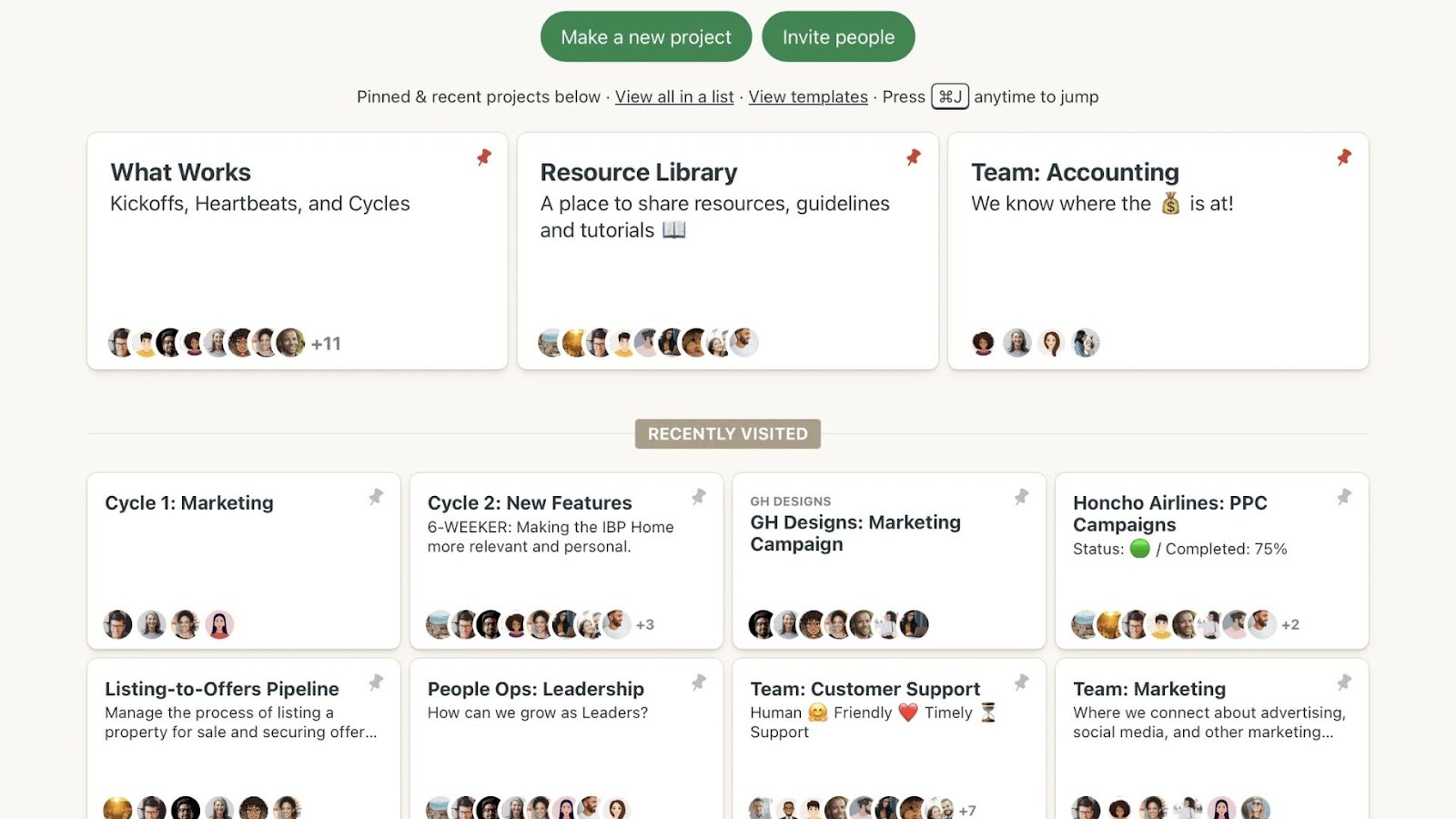Pin the "Cycle 2: New Features" project

pos(698,497)
